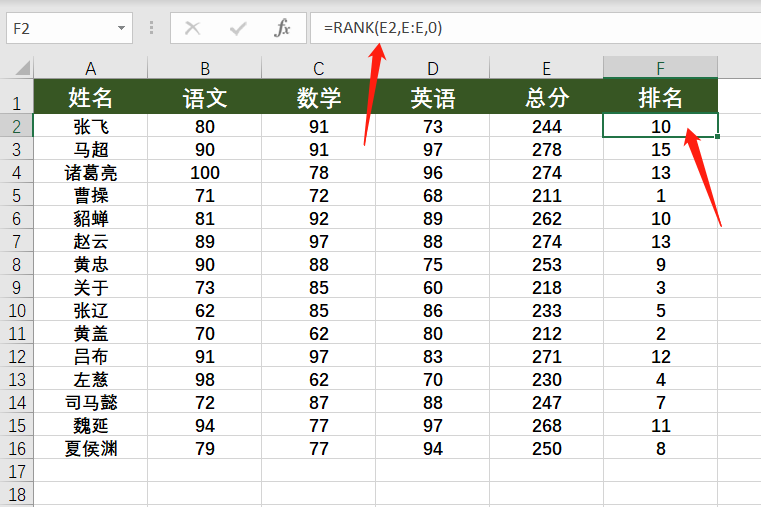Click the Name Box showing F2
This screenshot has width=761, height=507.
(x=69, y=28)
